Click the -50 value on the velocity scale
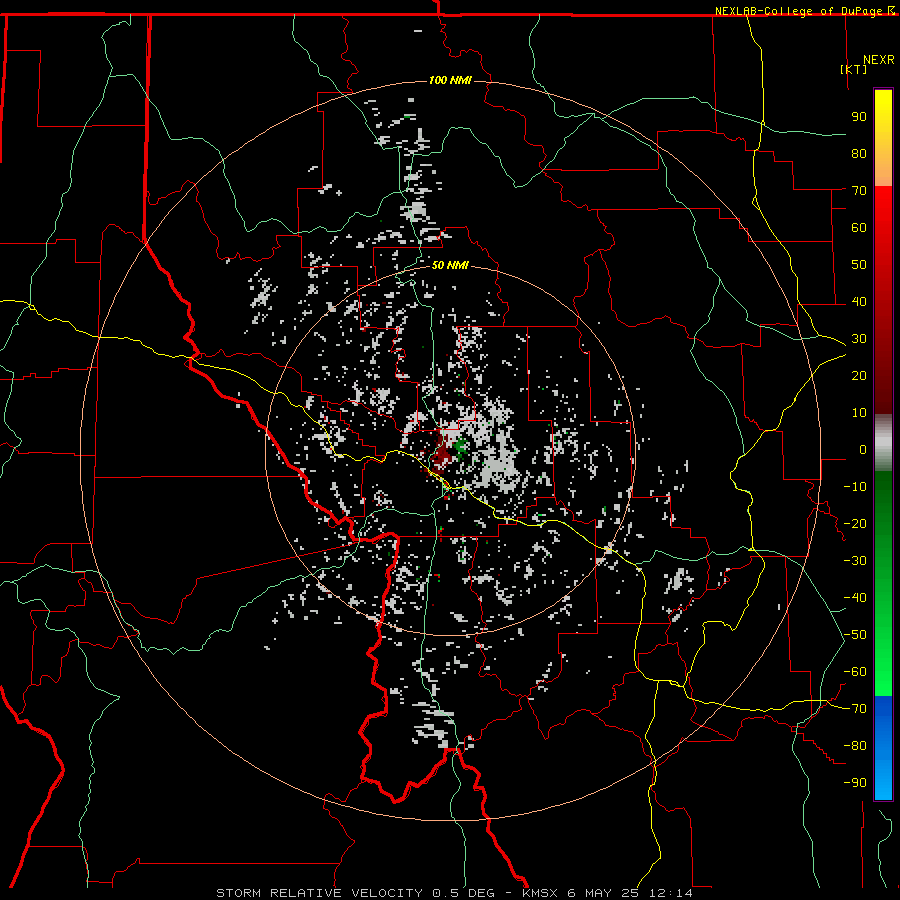The height and width of the screenshot is (900, 900). pyautogui.click(x=855, y=635)
